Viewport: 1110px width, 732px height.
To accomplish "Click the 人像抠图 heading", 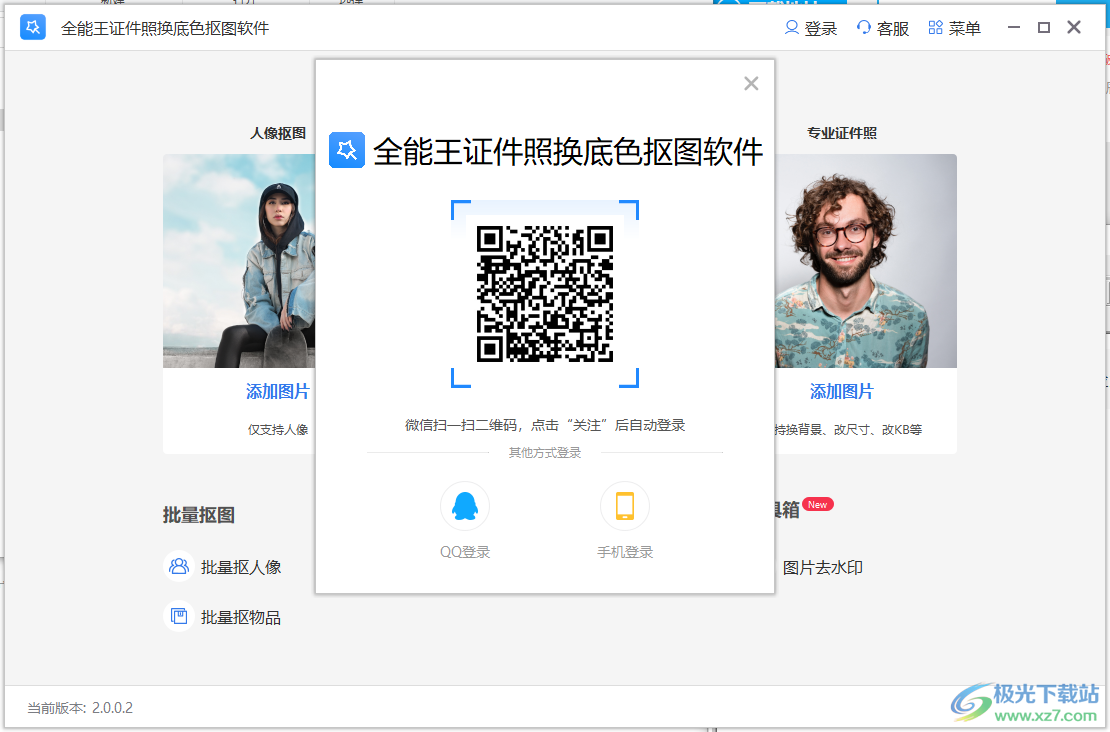I will click(x=278, y=133).
